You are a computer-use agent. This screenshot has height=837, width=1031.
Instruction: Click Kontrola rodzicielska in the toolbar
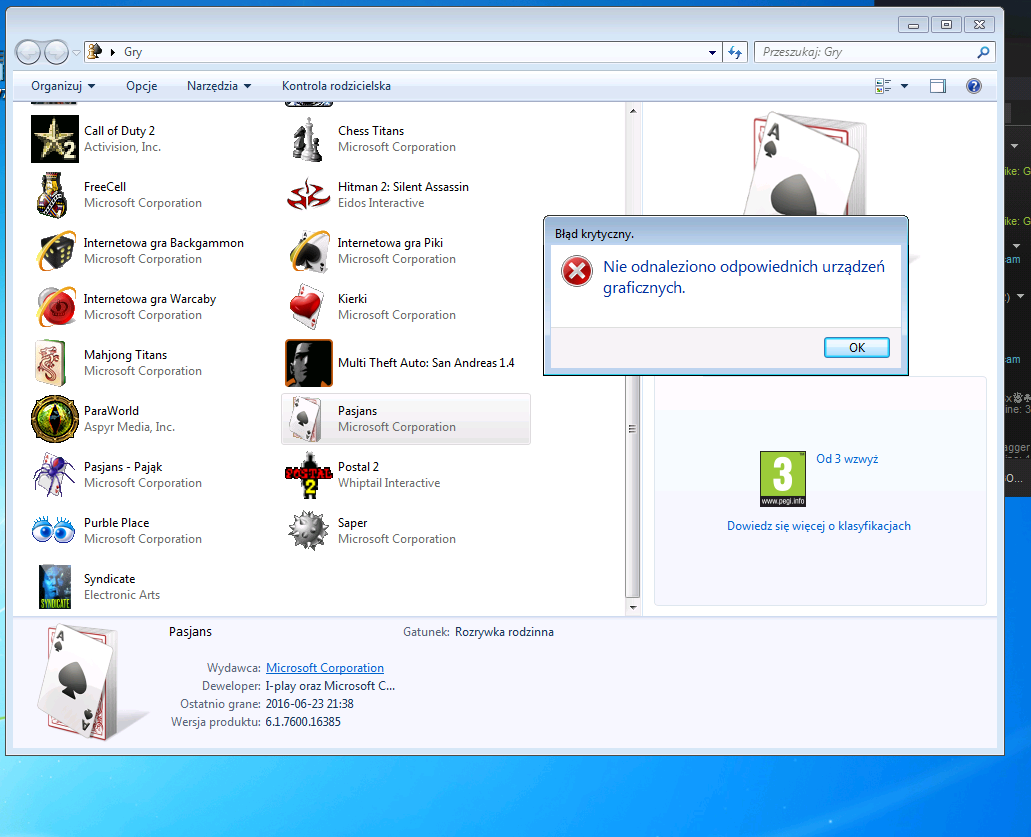336,86
